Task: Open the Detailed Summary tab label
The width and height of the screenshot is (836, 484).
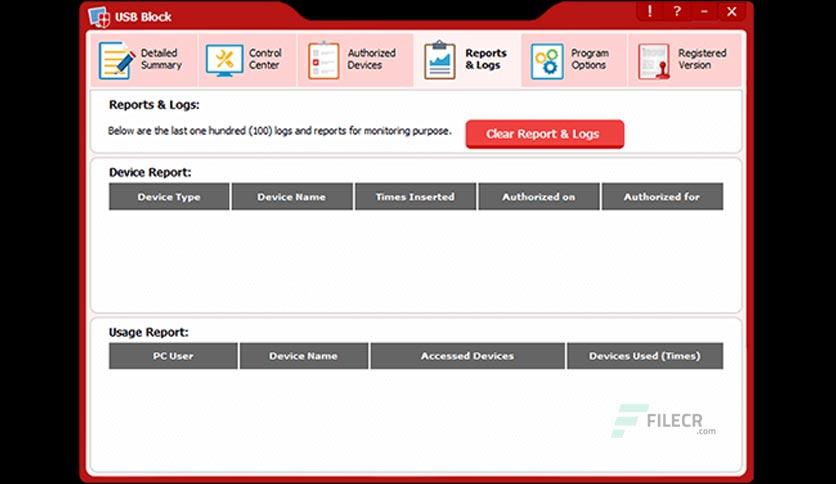Action: 161,59
